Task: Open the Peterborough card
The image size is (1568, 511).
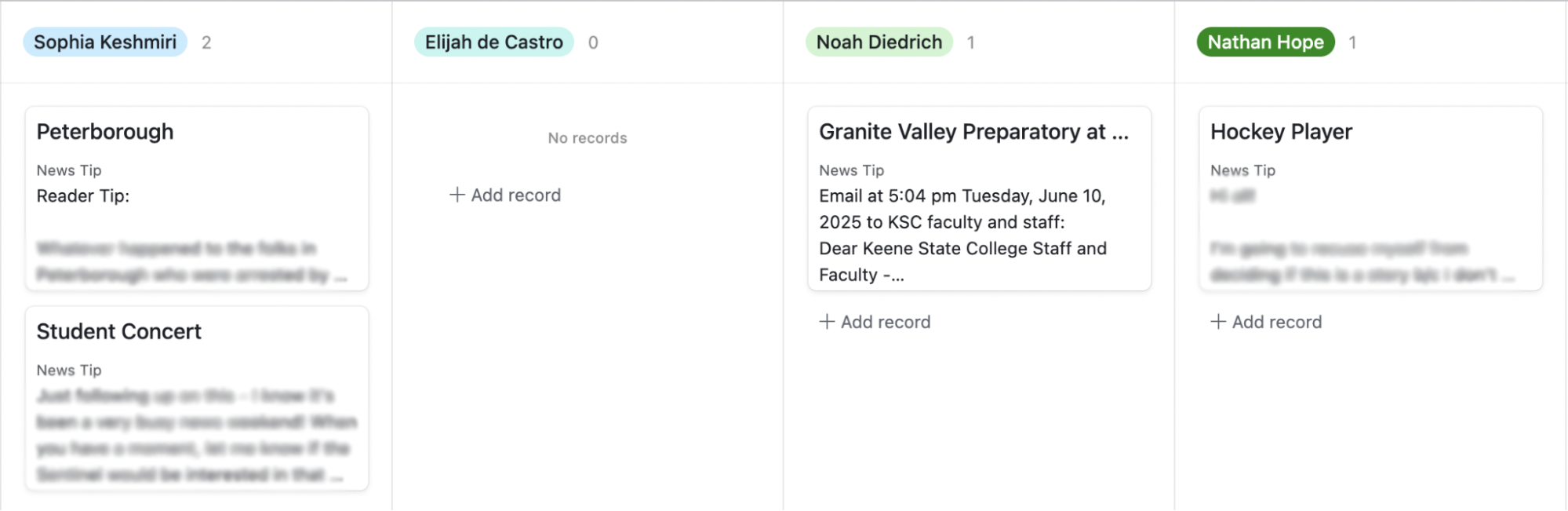Action: (x=197, y=199)
